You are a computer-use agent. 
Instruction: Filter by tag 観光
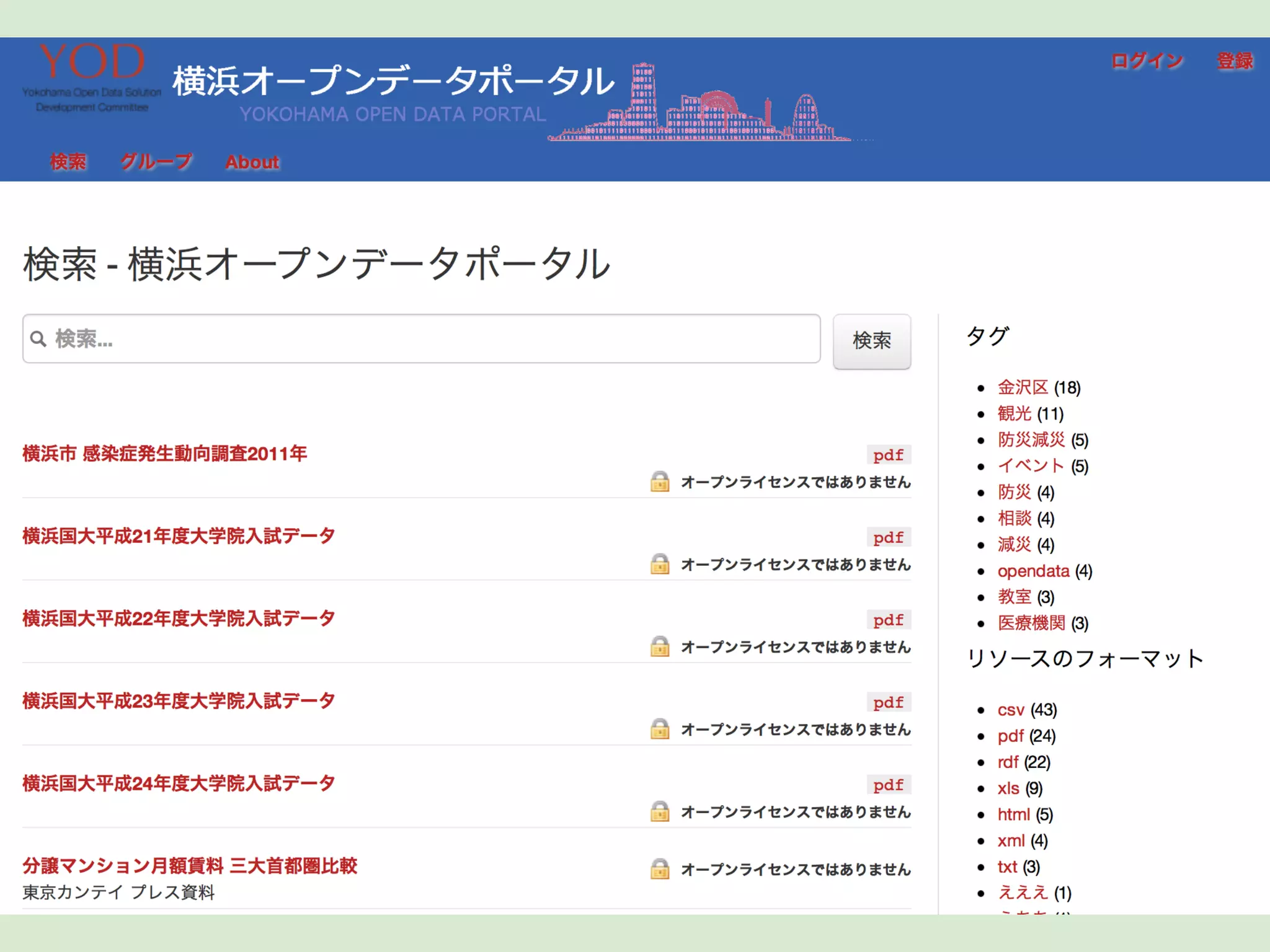click(x=1015, y=413)
